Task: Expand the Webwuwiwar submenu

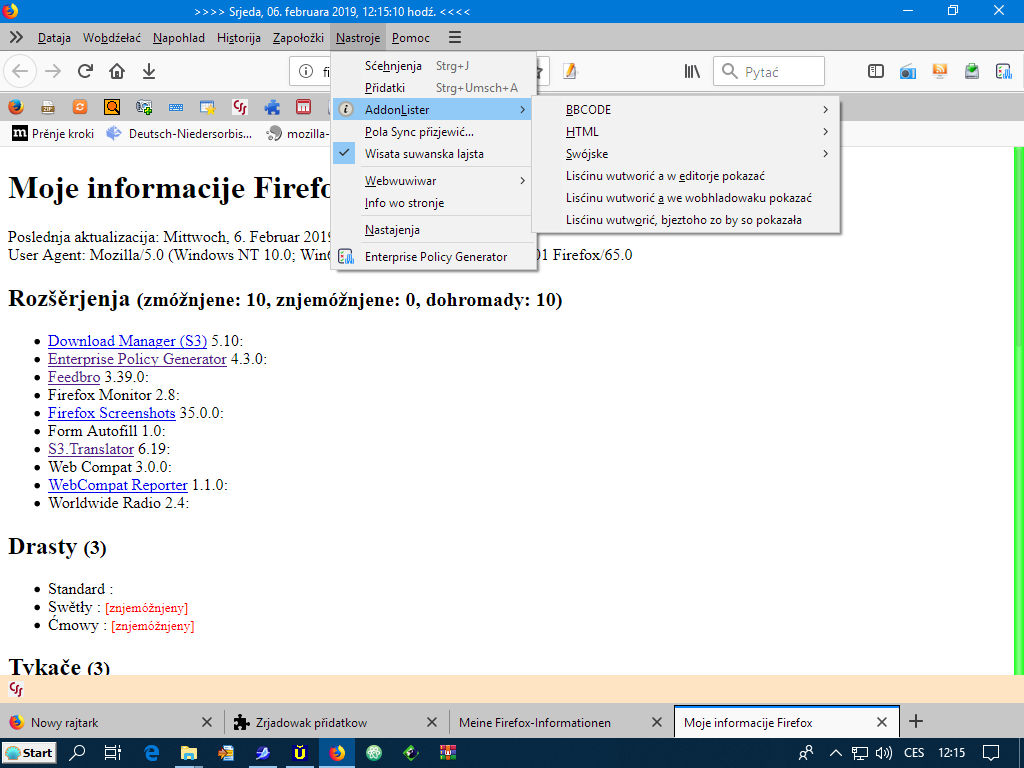Action: (434, 181)
